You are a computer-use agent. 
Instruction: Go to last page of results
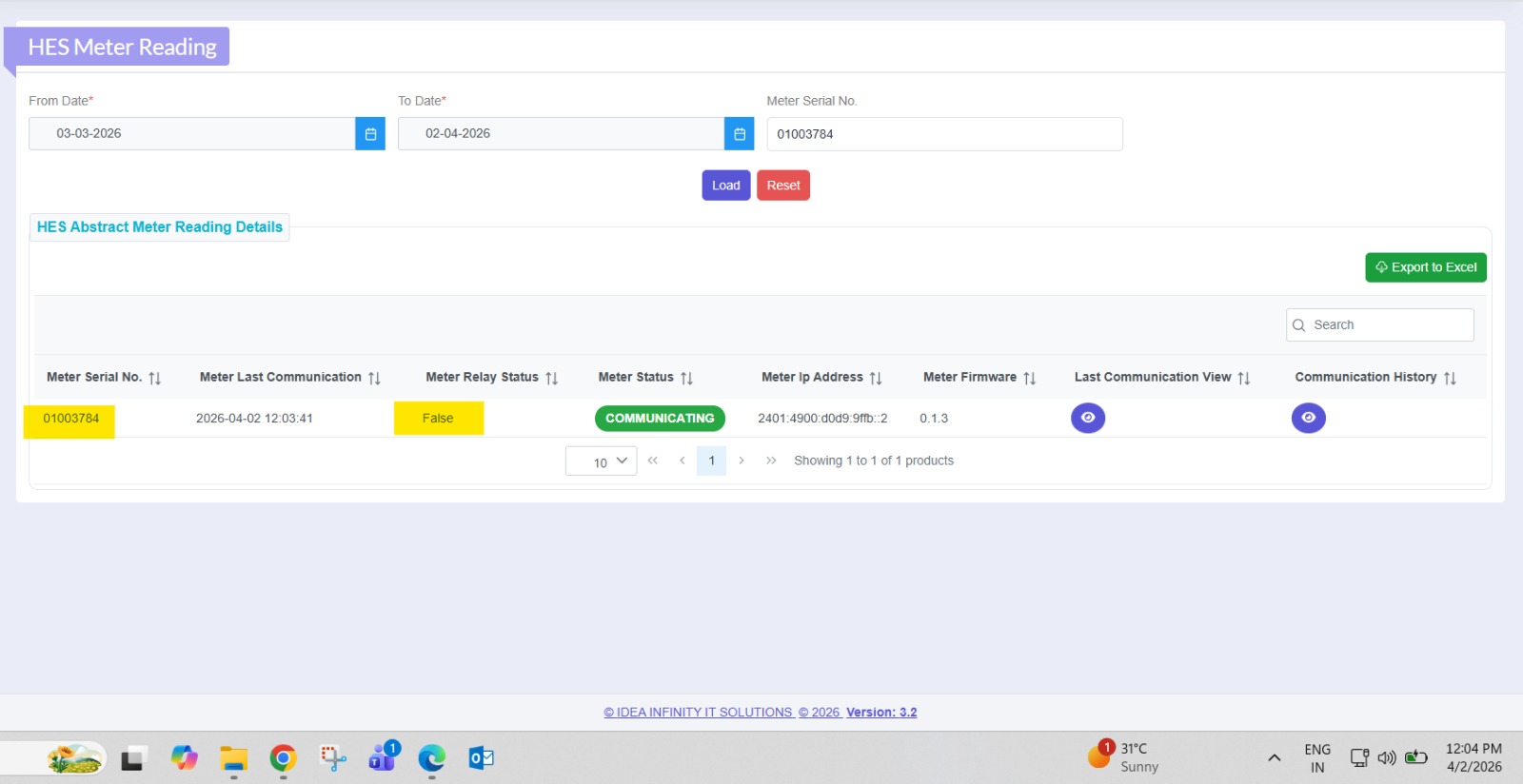coord(771,461)
